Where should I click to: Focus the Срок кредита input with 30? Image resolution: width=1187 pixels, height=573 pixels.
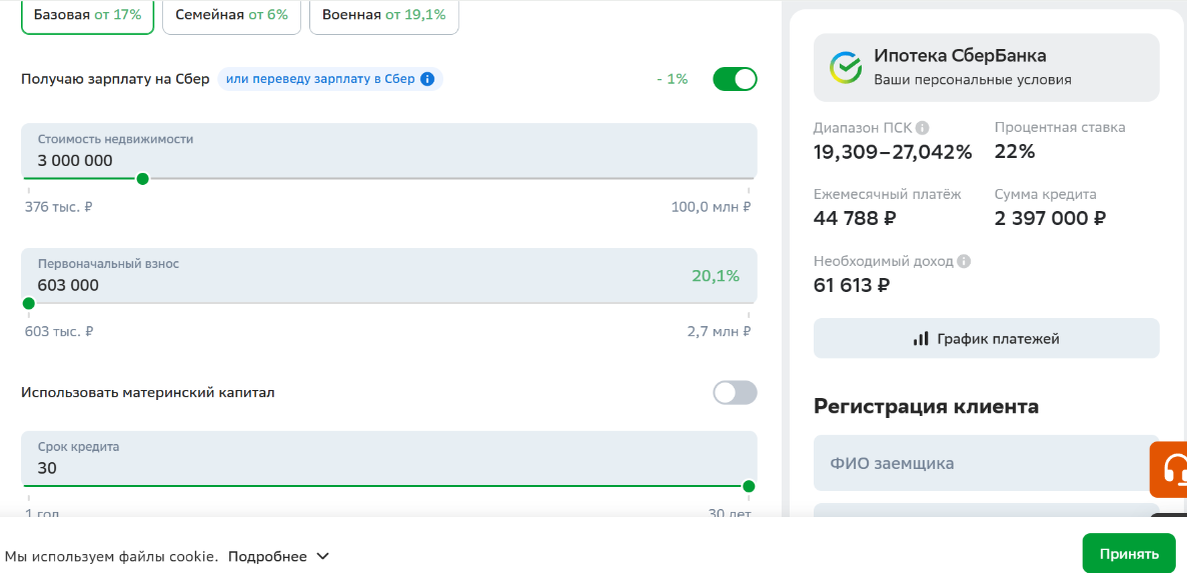pos(389,459)
